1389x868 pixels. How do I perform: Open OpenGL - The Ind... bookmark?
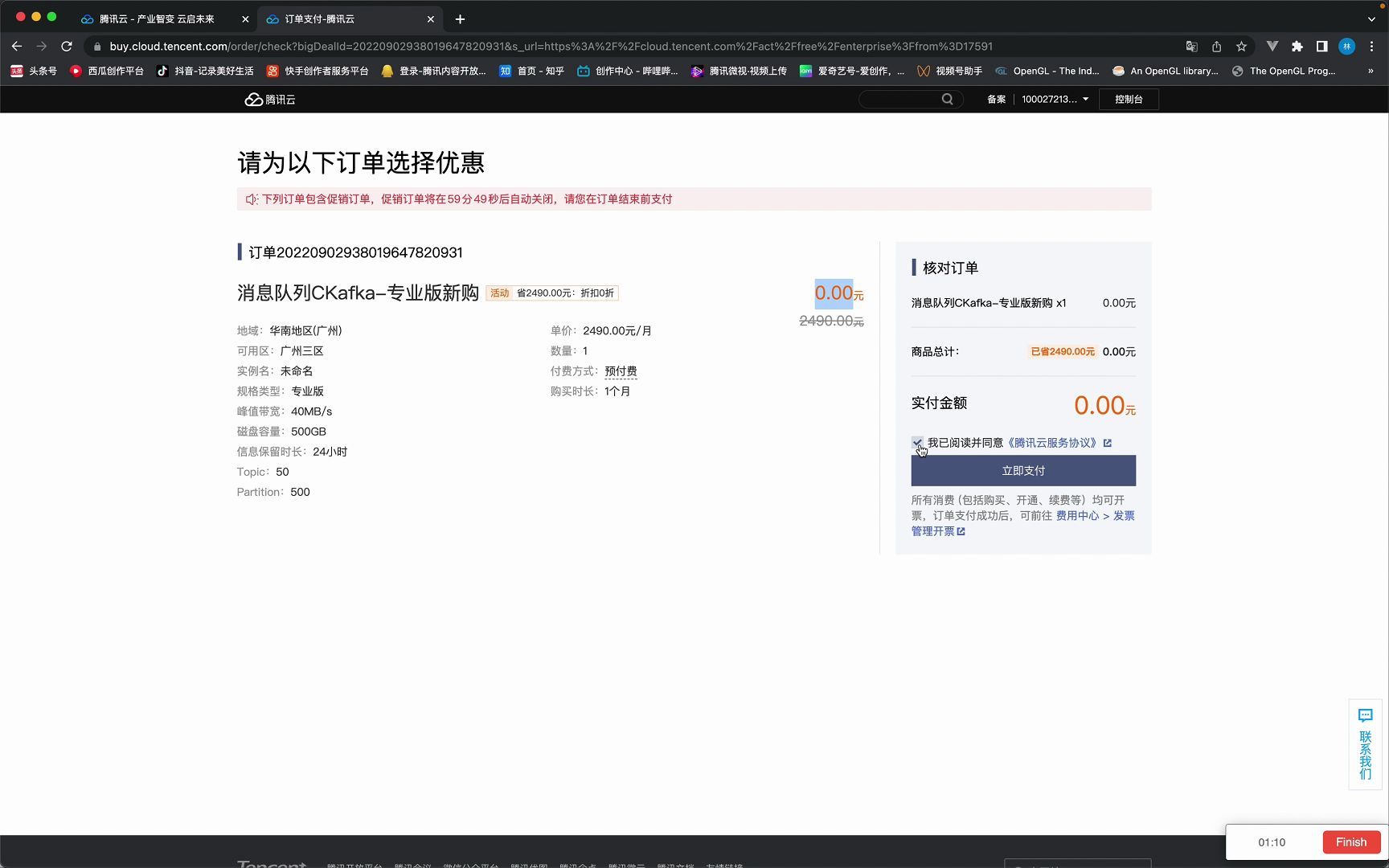click(x=1047, y=71)
